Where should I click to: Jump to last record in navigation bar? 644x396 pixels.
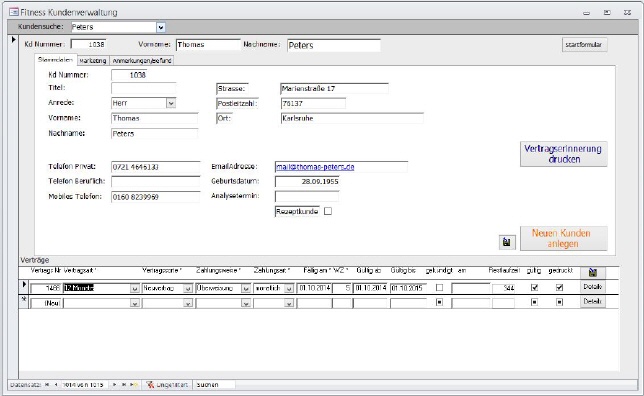(124, 384)
